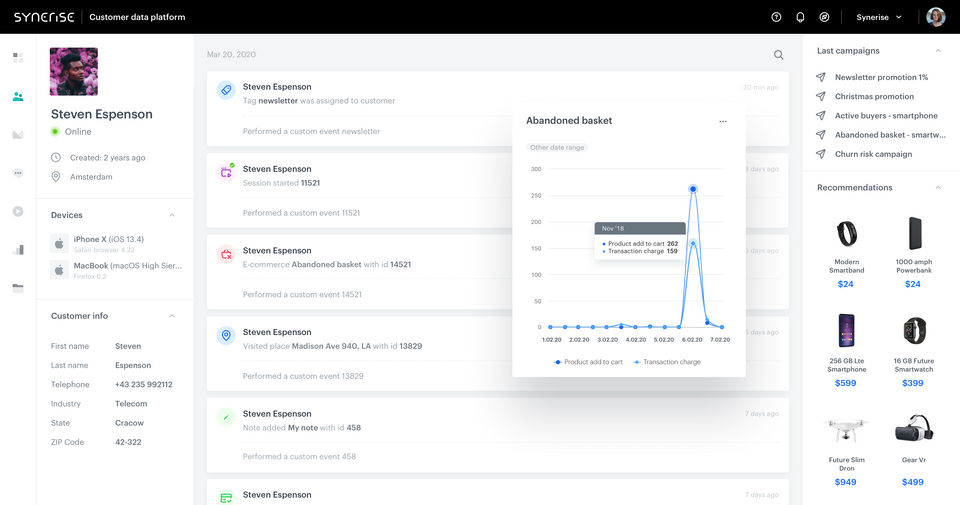Click Steven Espenson's profile photo
This screenshot has height=505, width=960.
click(x=73, y=72)
